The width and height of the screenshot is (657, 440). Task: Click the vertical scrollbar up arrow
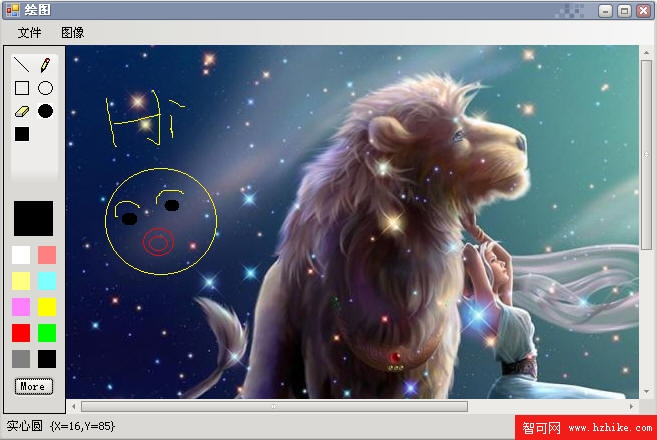click(x=647, y=53)
